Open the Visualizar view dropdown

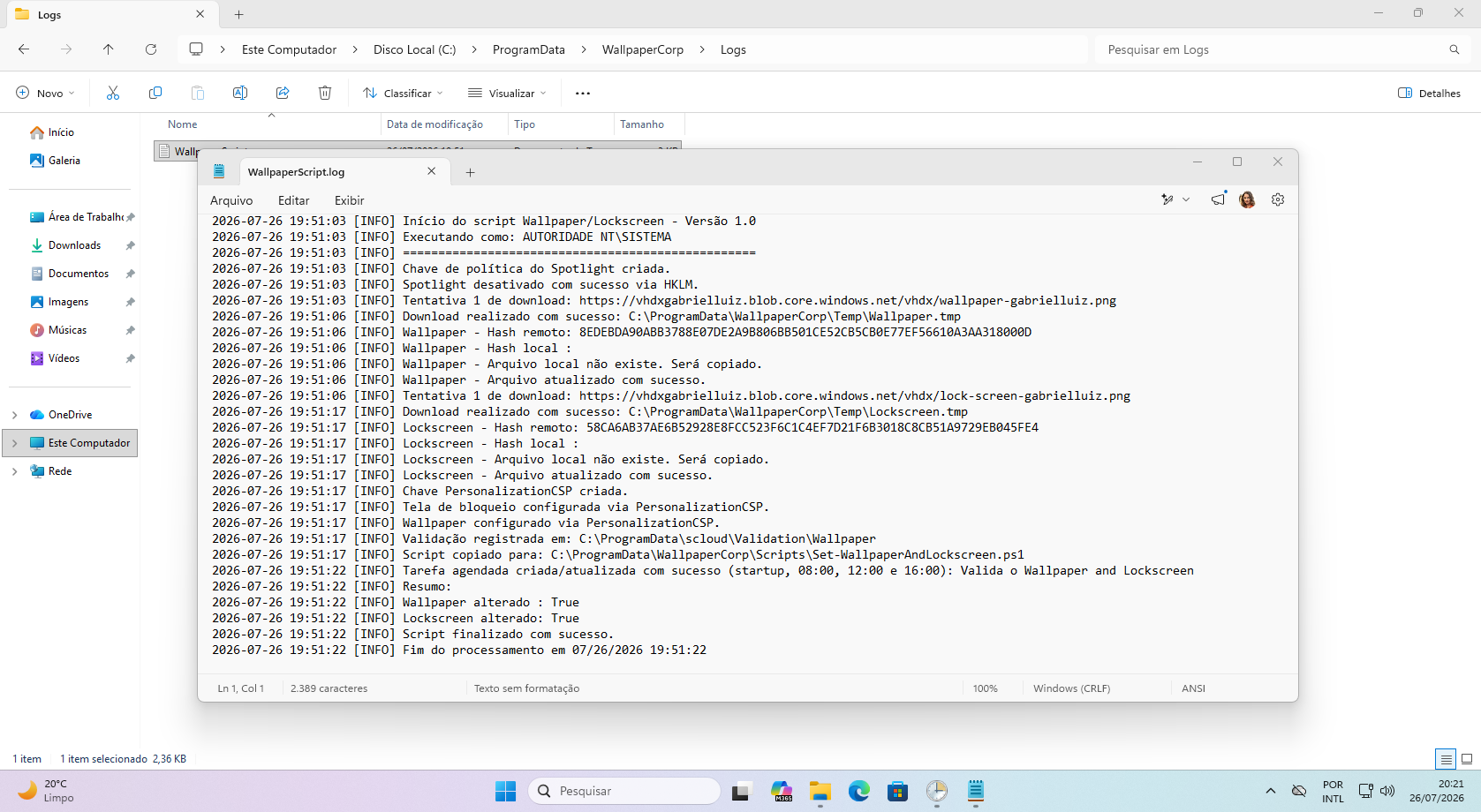click(508, 93)
